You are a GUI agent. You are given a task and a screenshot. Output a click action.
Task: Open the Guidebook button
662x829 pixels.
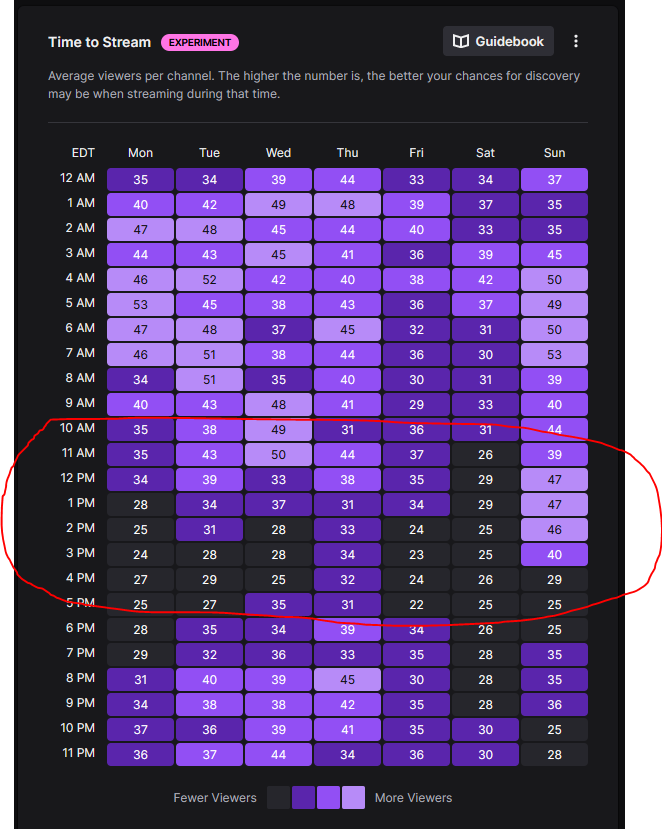point(498,41)
